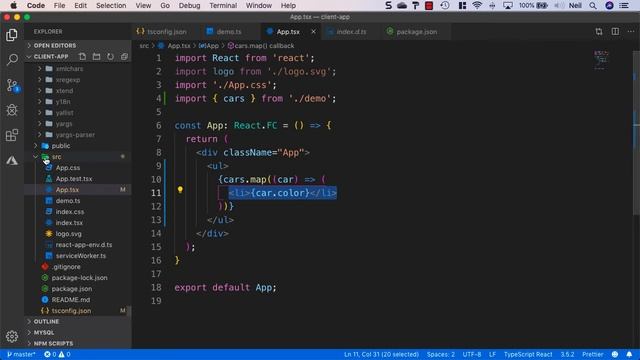Image resolution: width=640 pixels, height=360 pixels.
Task: Collapse the CLIENT-APP section
Action: click(51, 56)
